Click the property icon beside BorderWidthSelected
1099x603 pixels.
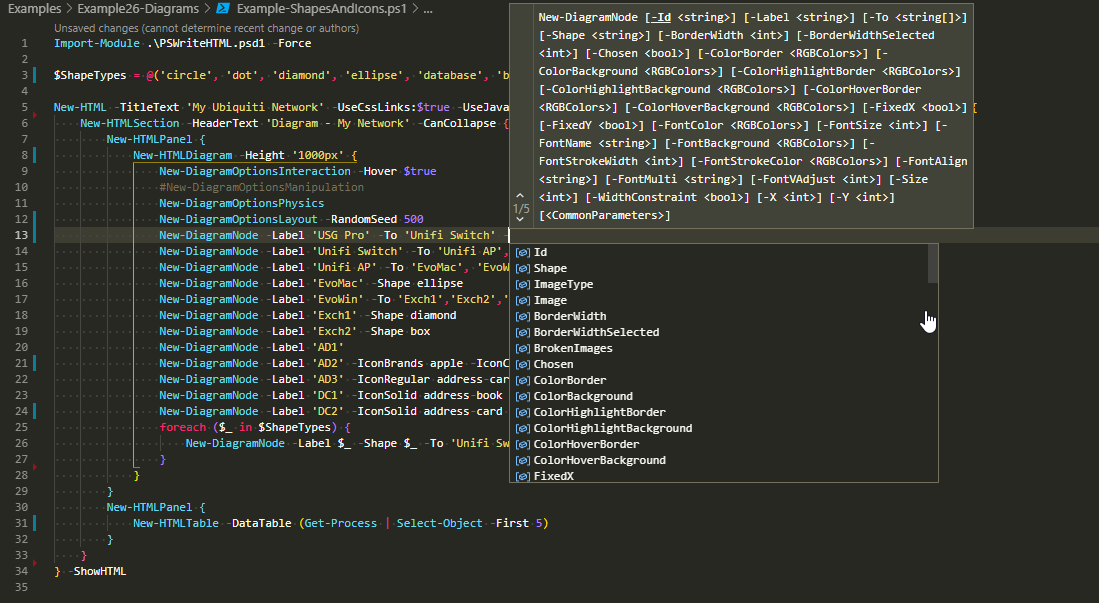523,331
